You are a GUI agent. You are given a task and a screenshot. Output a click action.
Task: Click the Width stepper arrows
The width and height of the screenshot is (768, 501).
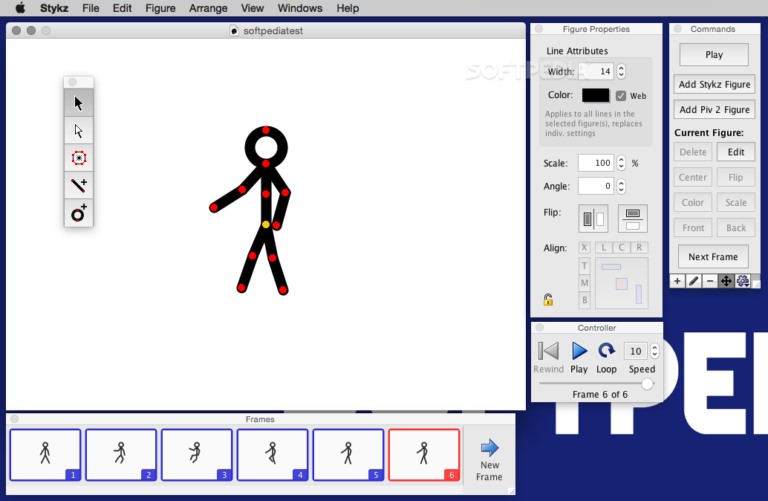pos(621,72)
